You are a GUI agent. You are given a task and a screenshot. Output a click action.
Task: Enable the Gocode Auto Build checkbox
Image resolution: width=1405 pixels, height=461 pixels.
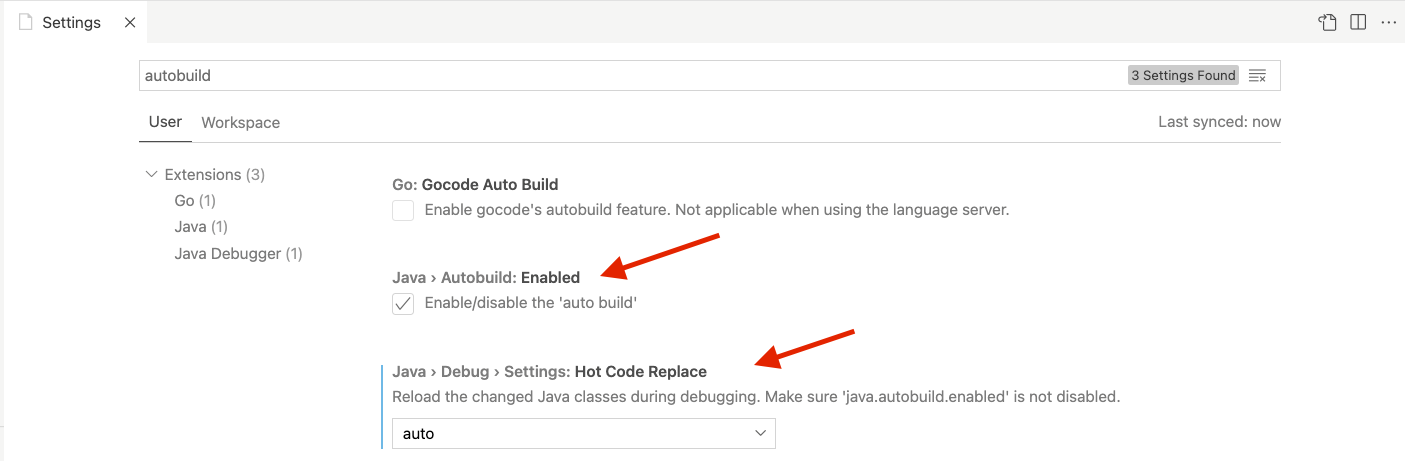coord(403,210)
